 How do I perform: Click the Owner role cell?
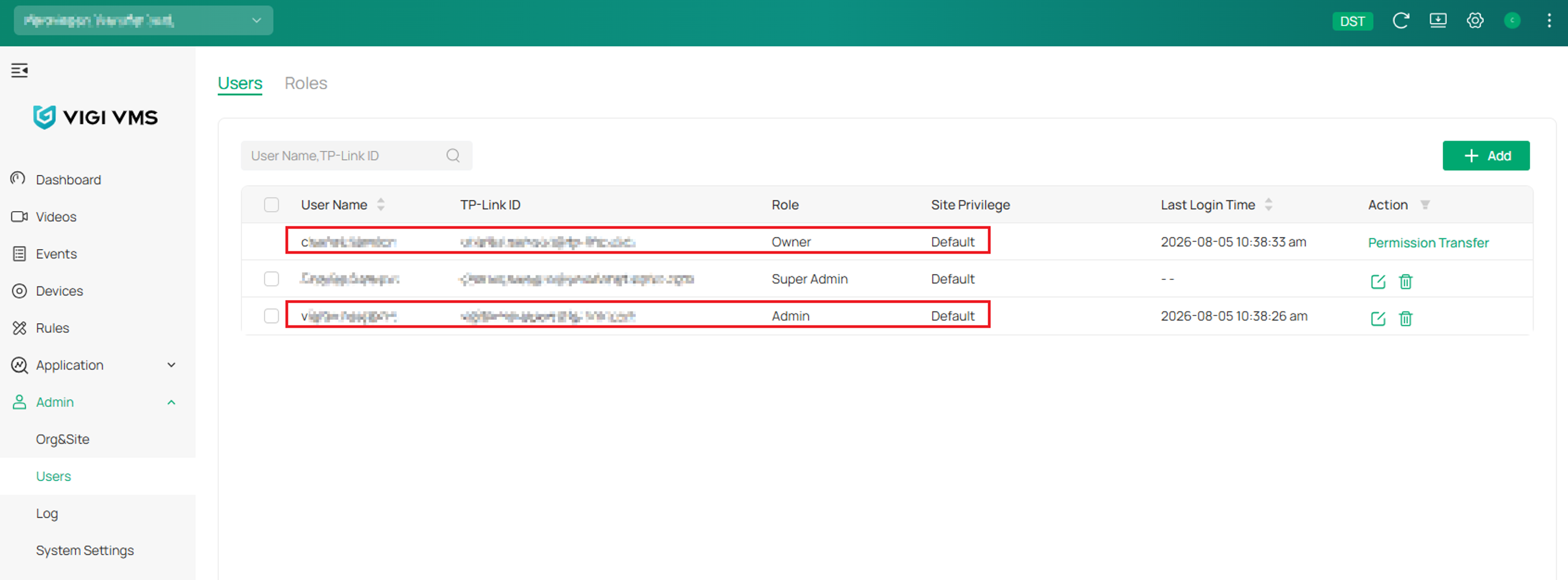coord(791,241)
